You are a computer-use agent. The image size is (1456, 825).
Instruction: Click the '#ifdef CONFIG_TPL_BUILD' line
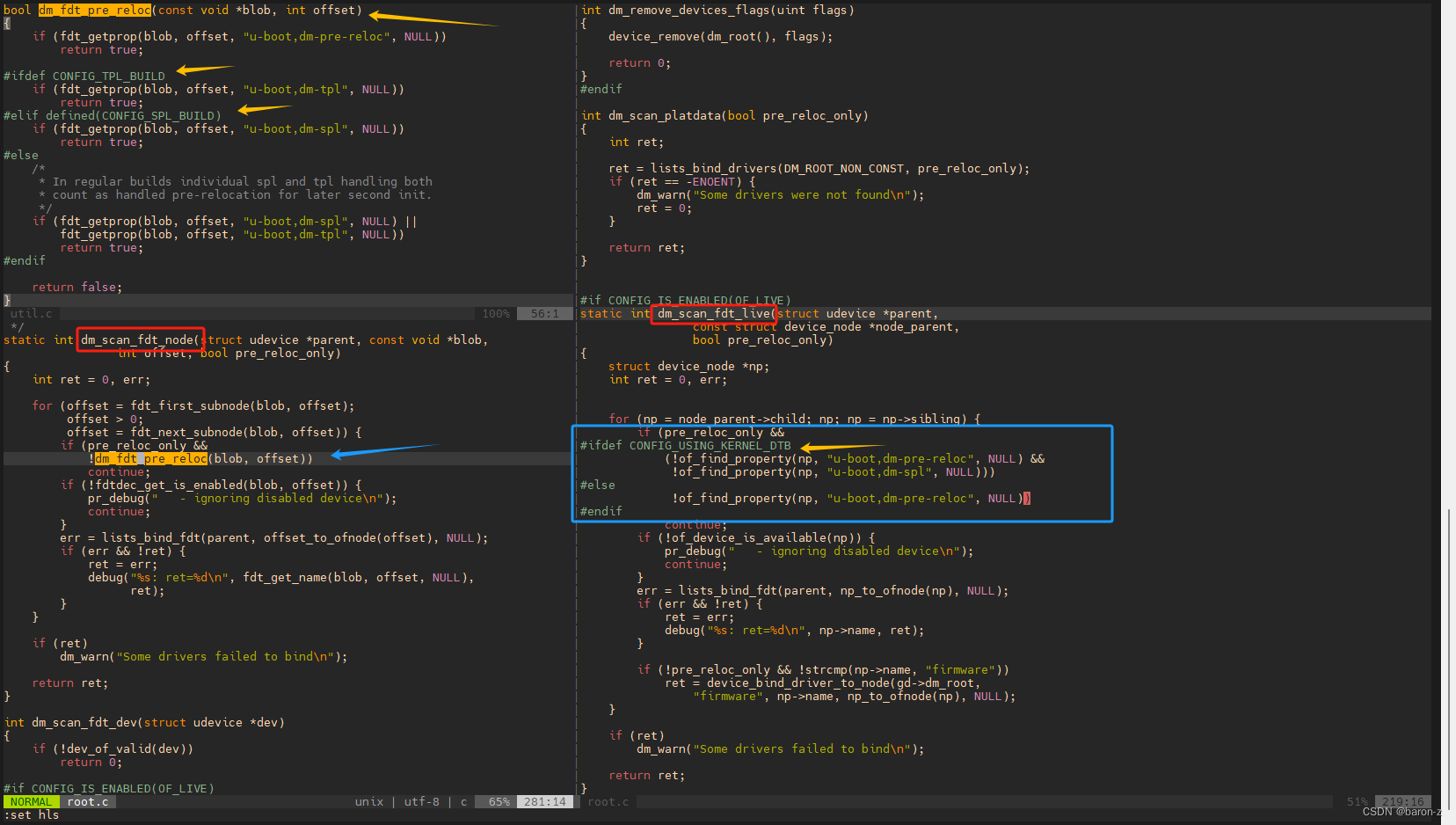tap(84, 76)
